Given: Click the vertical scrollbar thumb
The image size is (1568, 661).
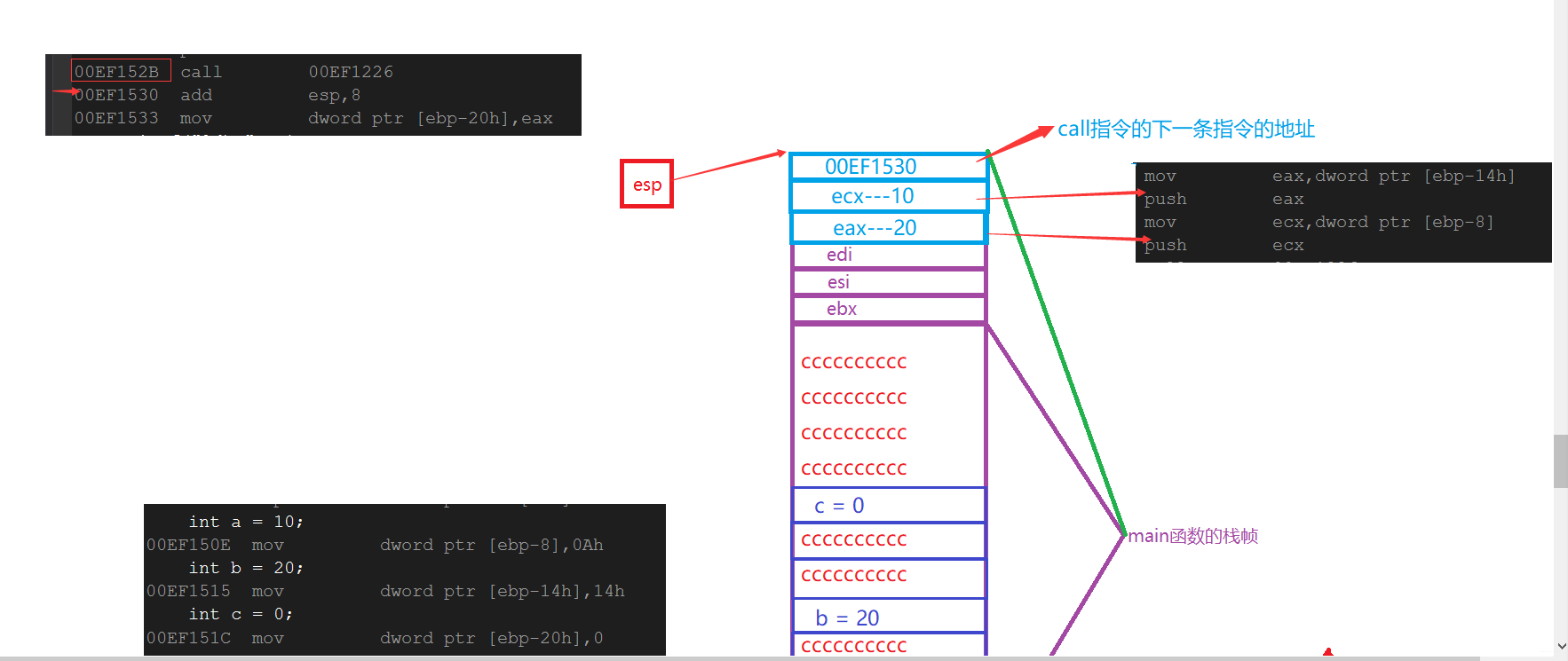Looking at the screenshot, I should [1560, 460].
